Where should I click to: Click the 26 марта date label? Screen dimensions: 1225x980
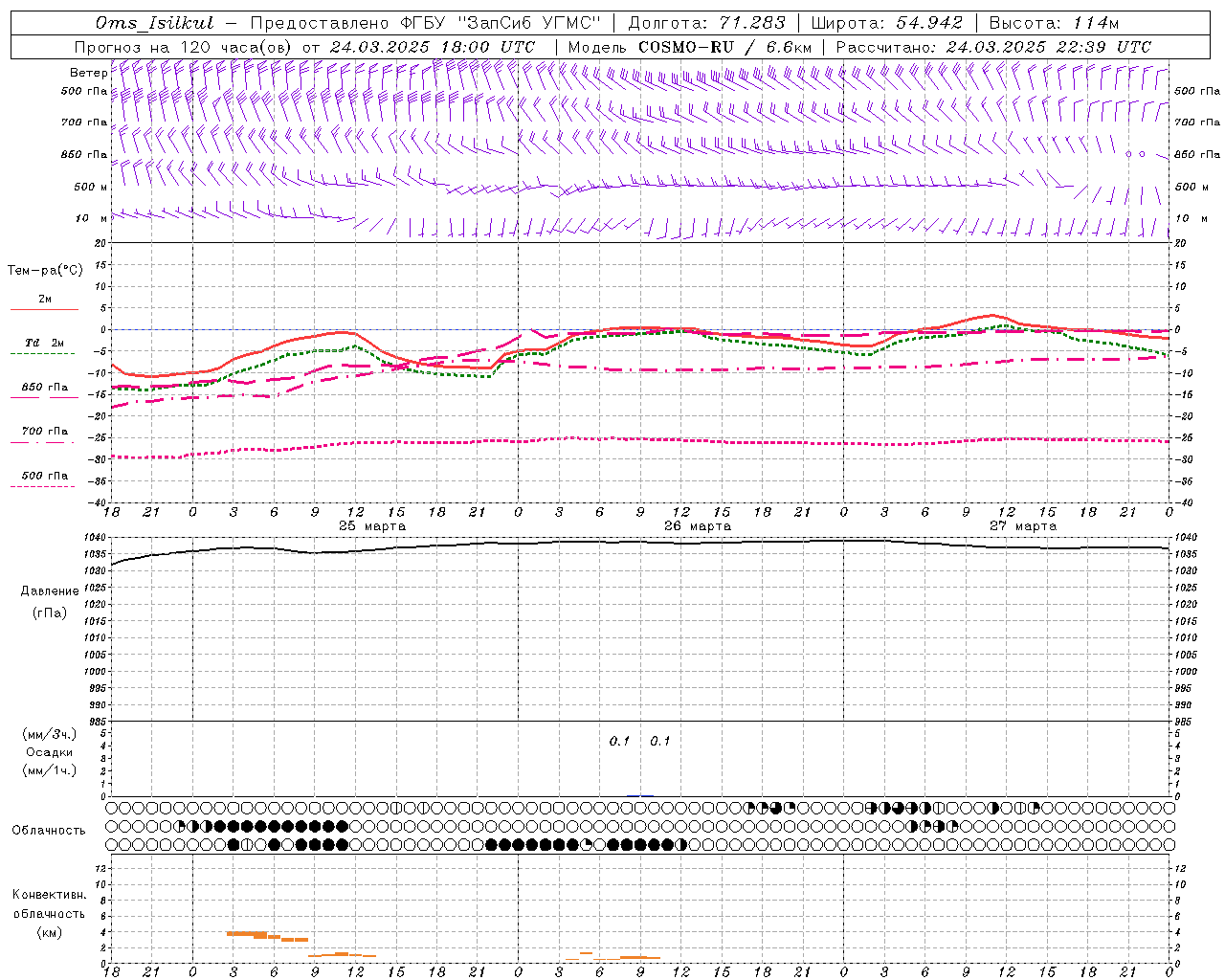click(x=698, y=526)
